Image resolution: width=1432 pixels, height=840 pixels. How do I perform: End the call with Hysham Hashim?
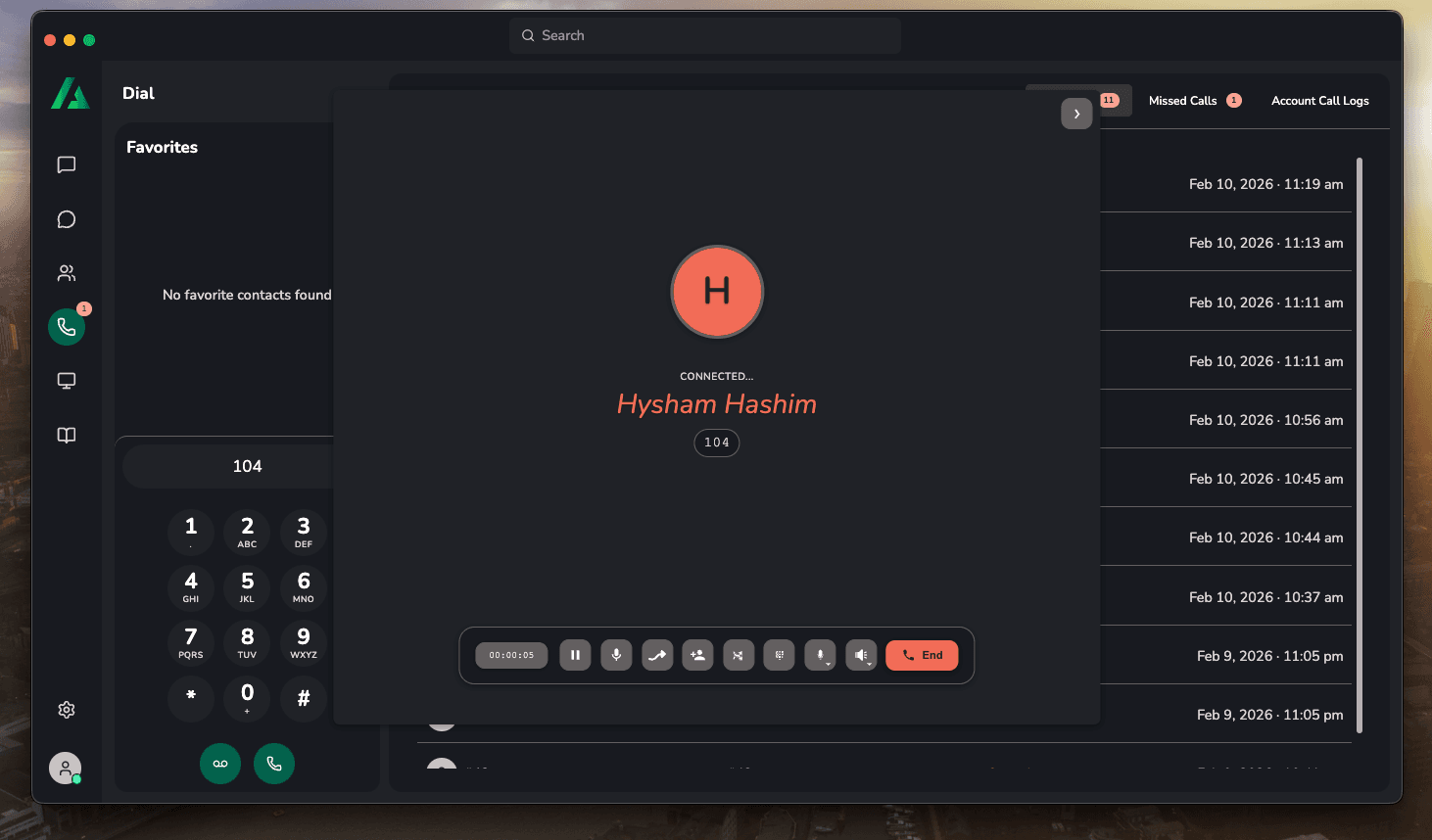tap(922, 655)
